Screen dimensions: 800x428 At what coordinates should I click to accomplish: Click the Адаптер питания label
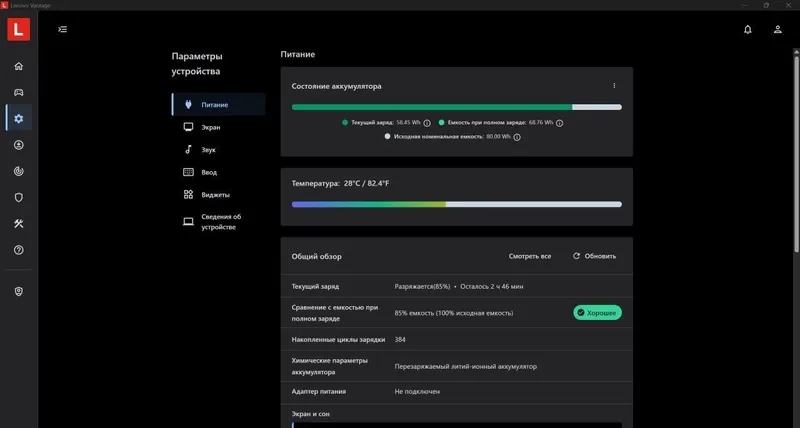(318, 391)
